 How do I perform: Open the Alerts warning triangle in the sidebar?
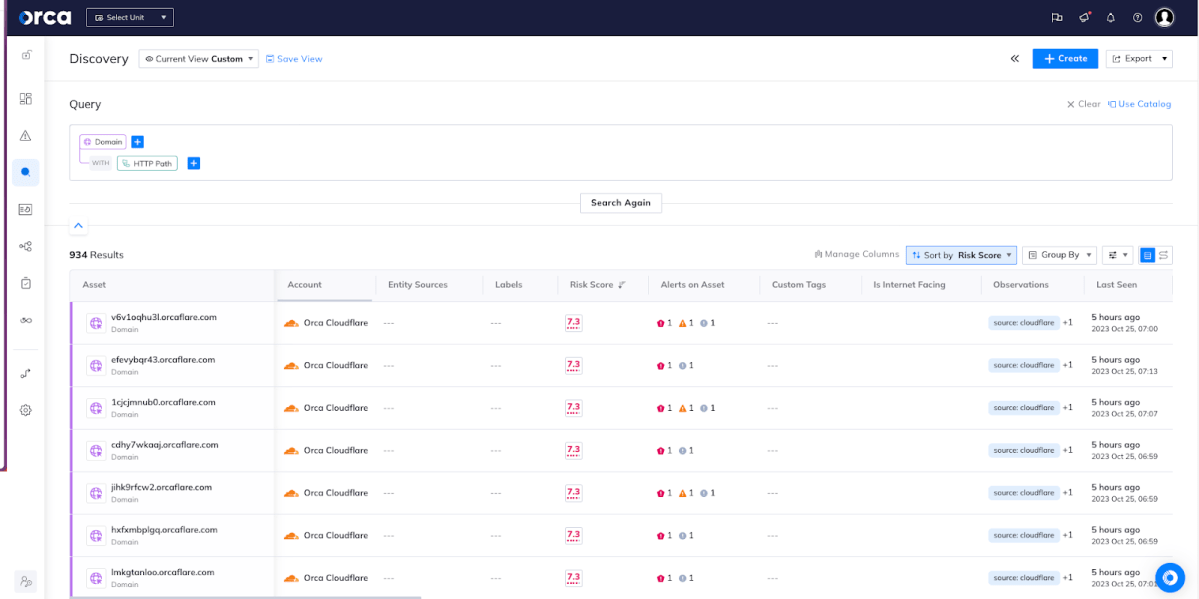click(x=26, y=136)
